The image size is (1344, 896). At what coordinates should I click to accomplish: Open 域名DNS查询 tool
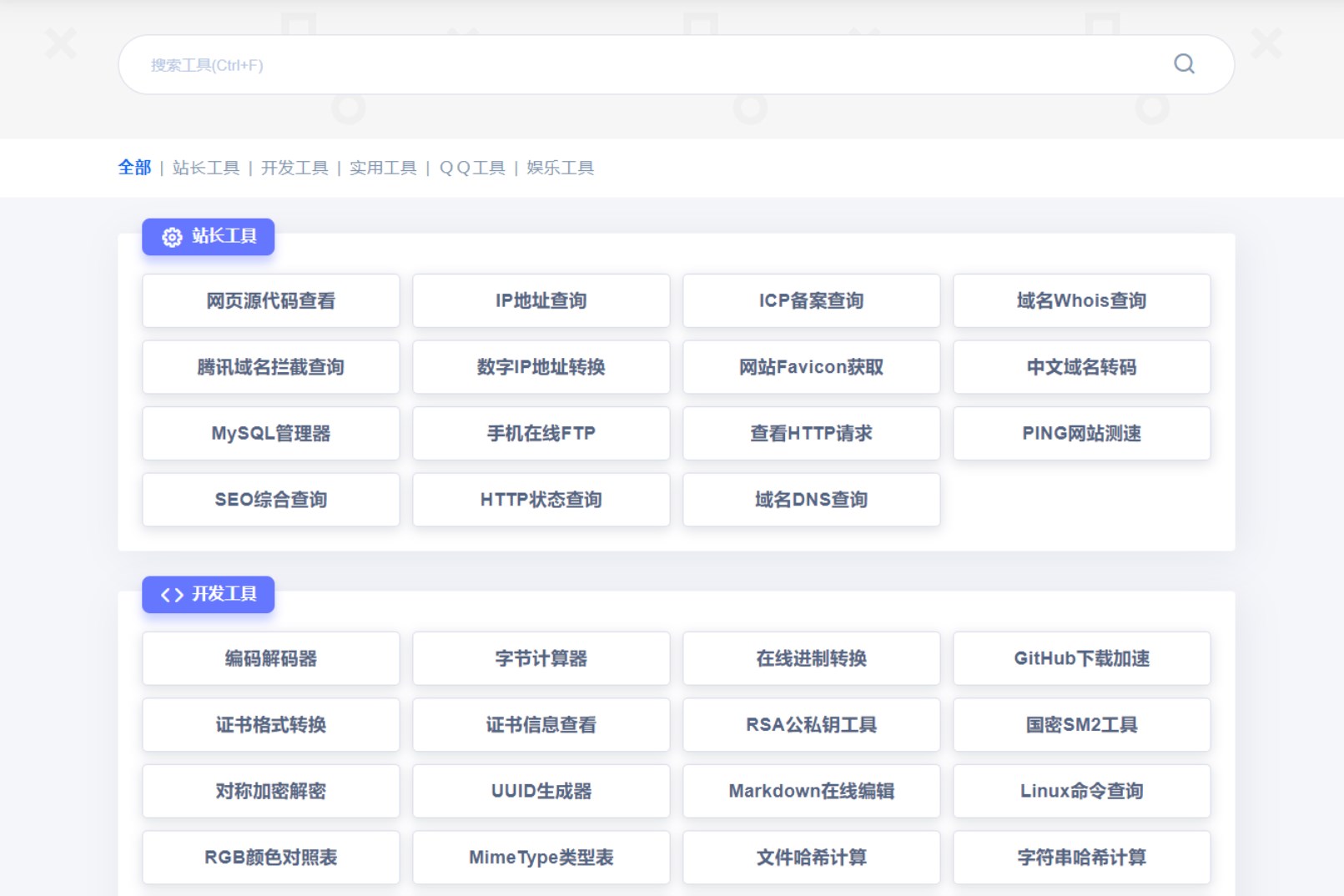pos(812,500)
